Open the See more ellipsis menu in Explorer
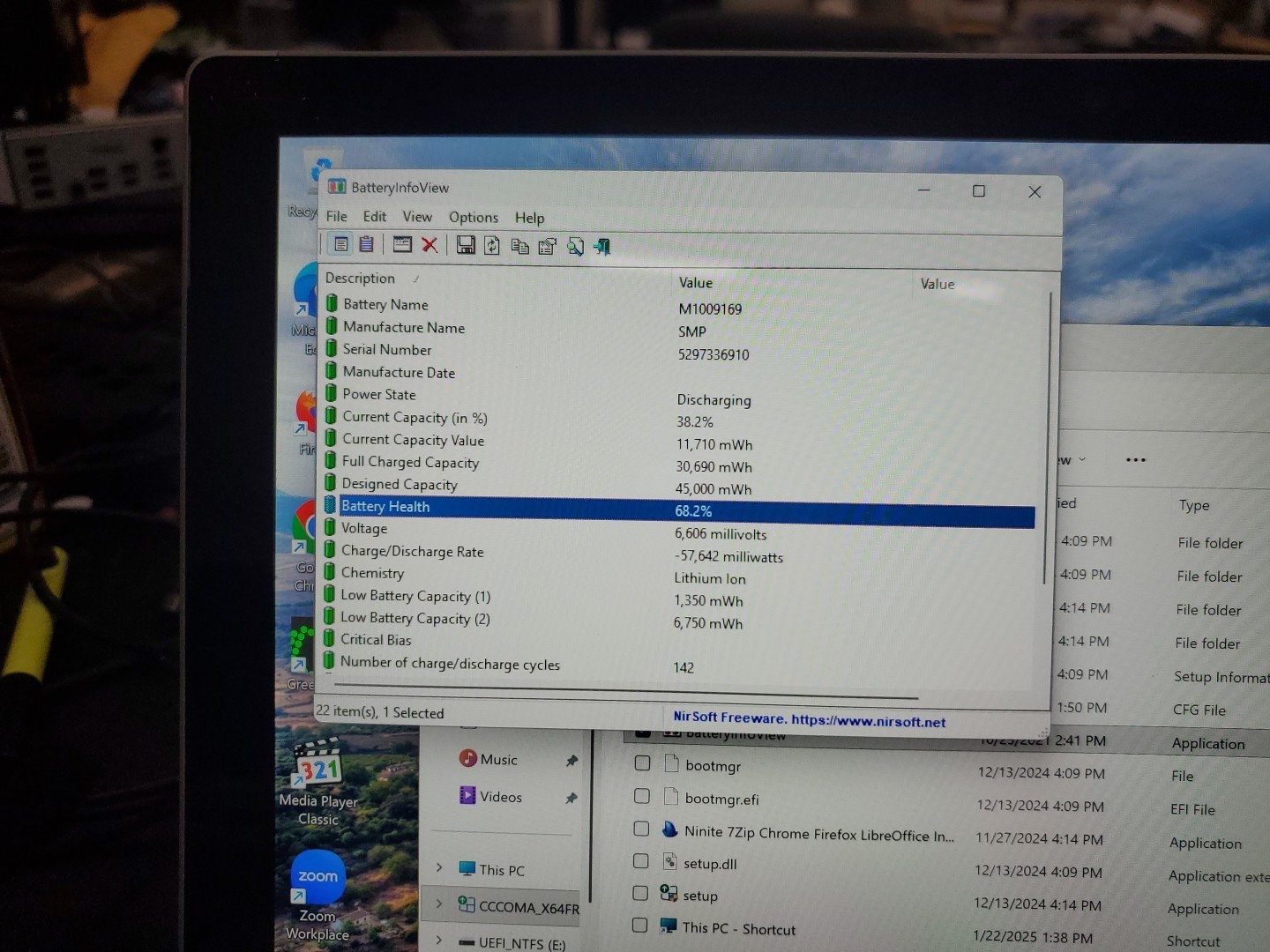 (x=1136, y=459)
